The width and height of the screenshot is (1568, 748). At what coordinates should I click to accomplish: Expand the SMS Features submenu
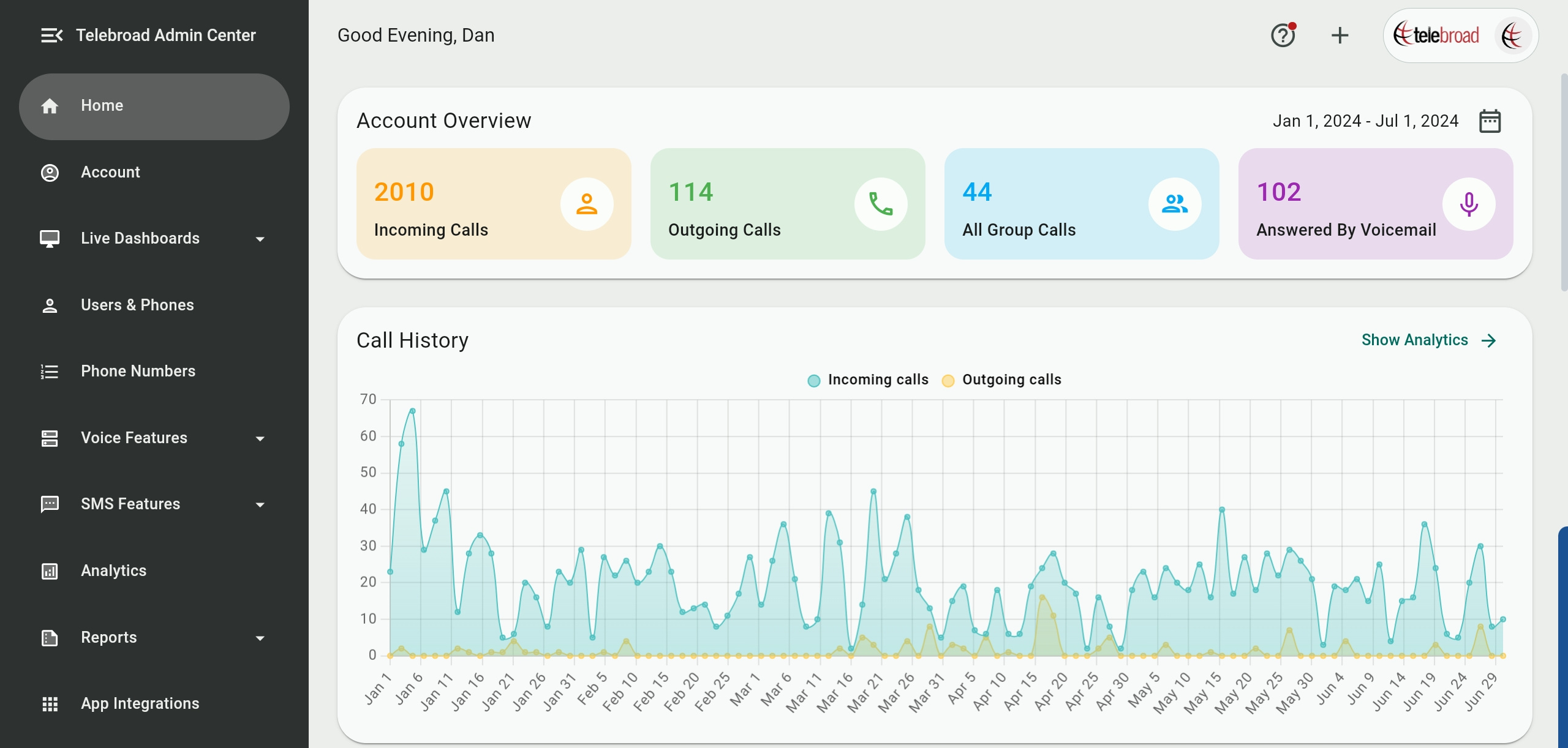click(260, 504)
